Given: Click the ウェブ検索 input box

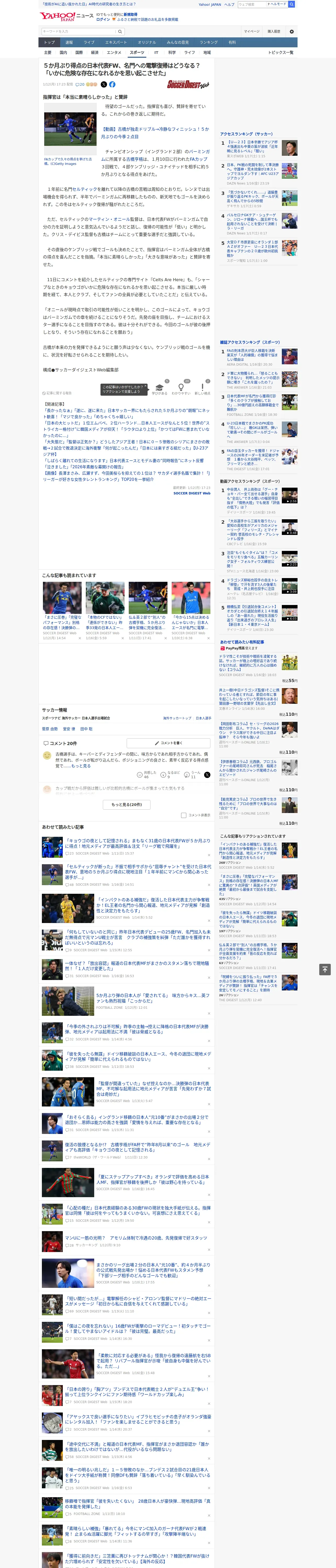Looking at the screenshot, I should [x=251, y=4].
